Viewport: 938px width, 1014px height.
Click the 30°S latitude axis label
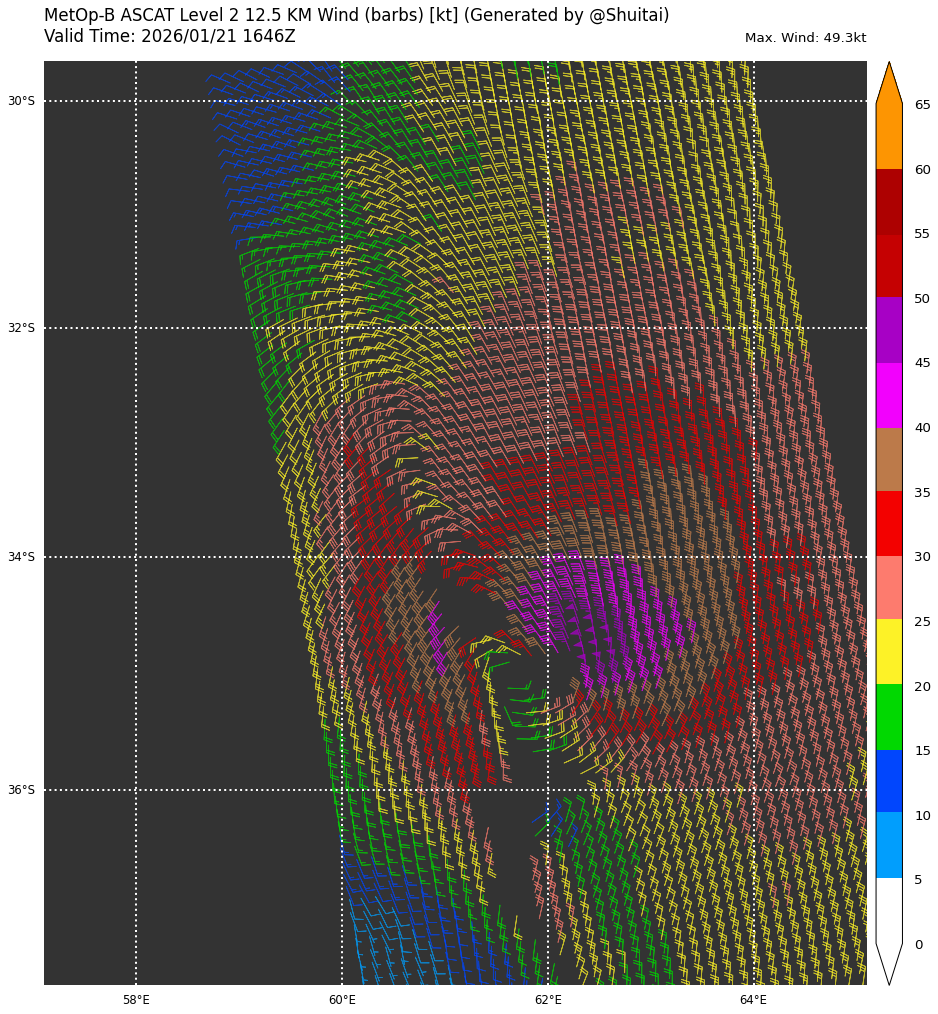[21, 101]
